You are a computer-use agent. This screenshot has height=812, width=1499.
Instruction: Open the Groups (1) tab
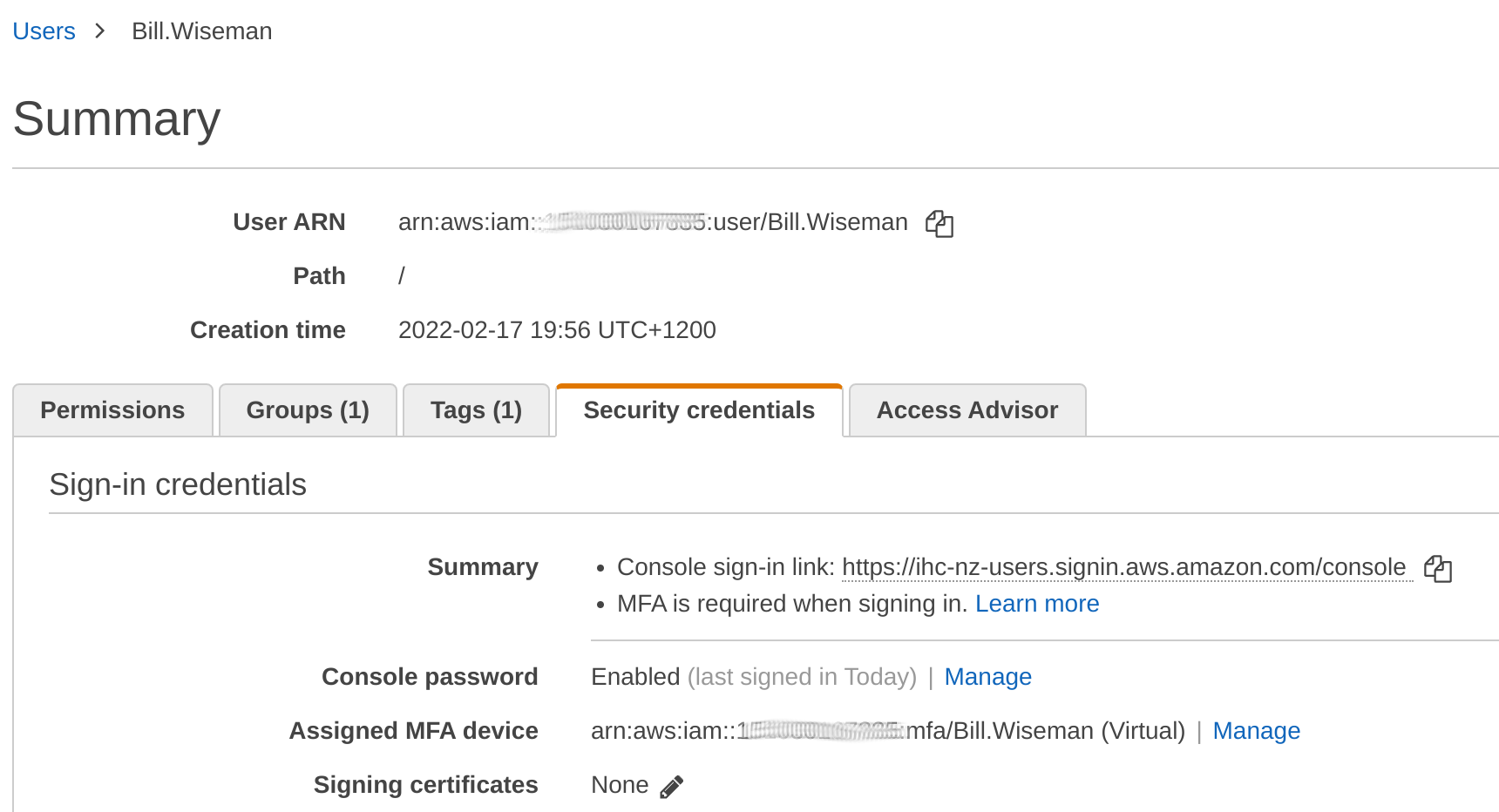(308, 410)
